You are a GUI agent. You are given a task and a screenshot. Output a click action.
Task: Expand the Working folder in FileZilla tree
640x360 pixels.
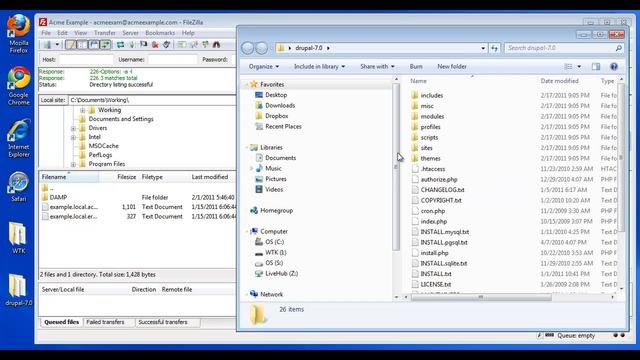82,110
